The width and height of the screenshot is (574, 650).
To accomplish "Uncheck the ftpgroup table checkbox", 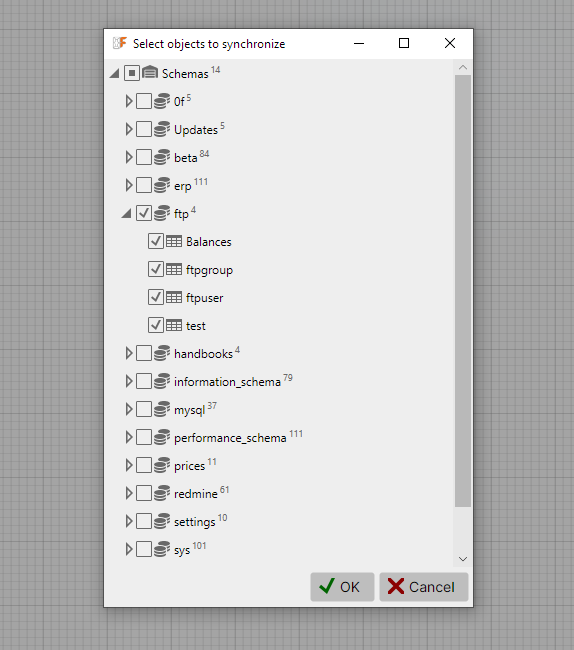I will click(x=156, y=269).
